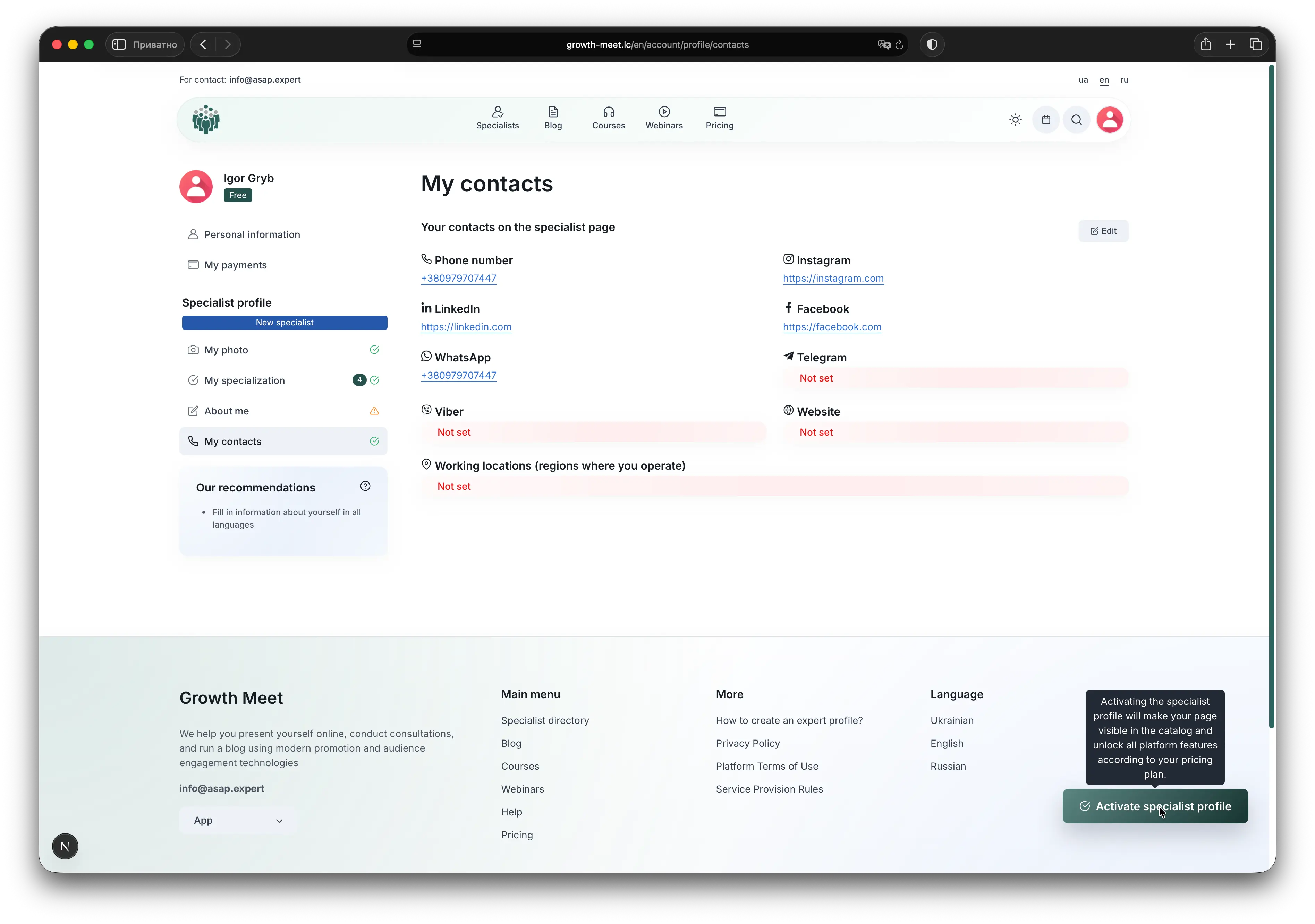Toggle light theme with the sun icon
Image resolution: width=1315 pixels, height=924 pixels.
pos(1015,120)
